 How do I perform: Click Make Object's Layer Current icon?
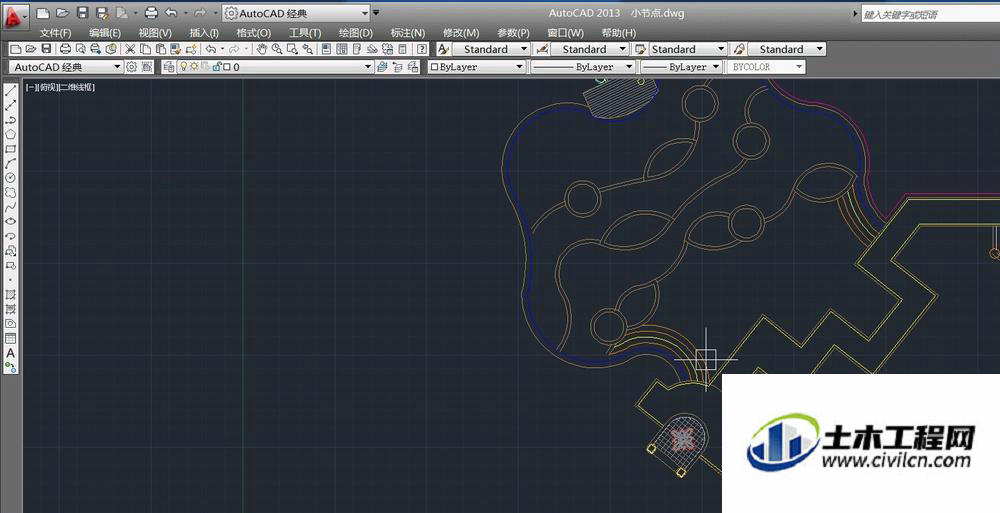point(382,66)
